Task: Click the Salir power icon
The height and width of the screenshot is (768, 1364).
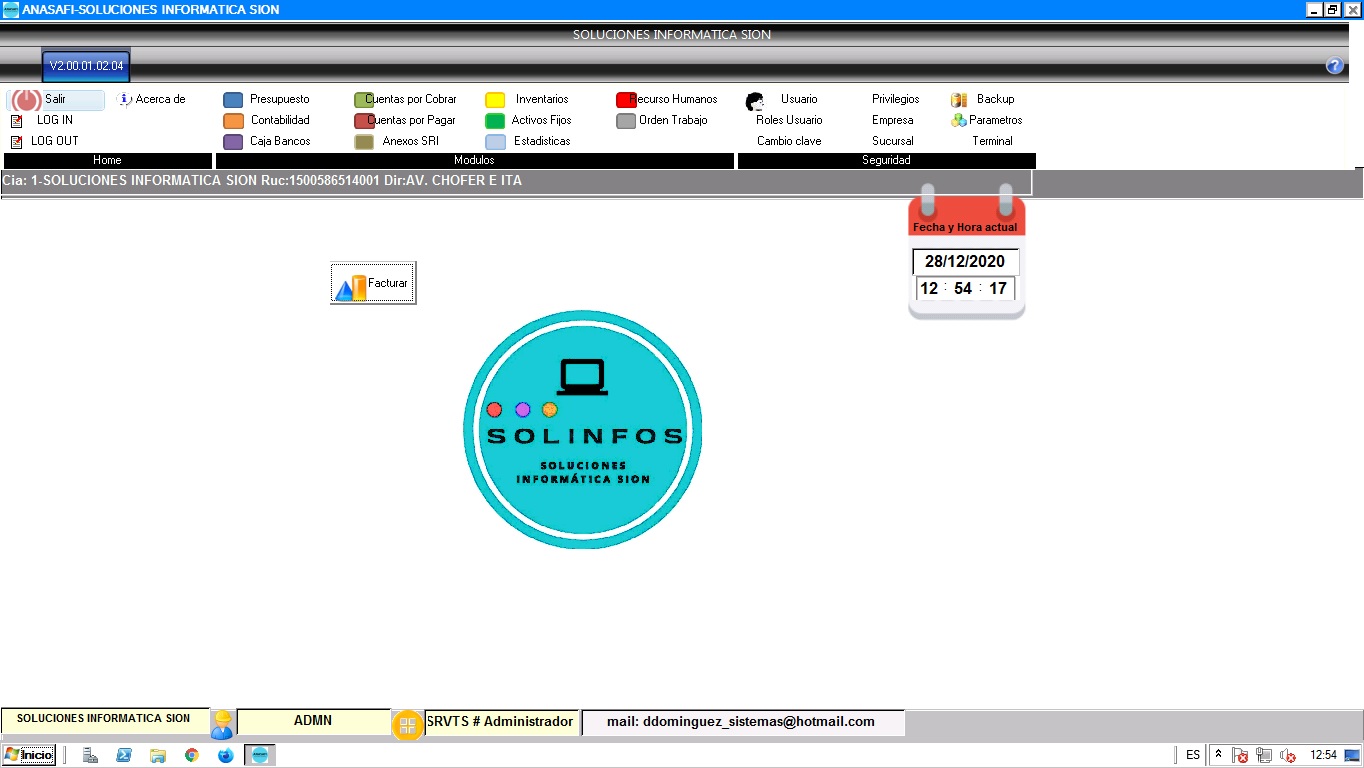Action: click(x=27, y=100)
